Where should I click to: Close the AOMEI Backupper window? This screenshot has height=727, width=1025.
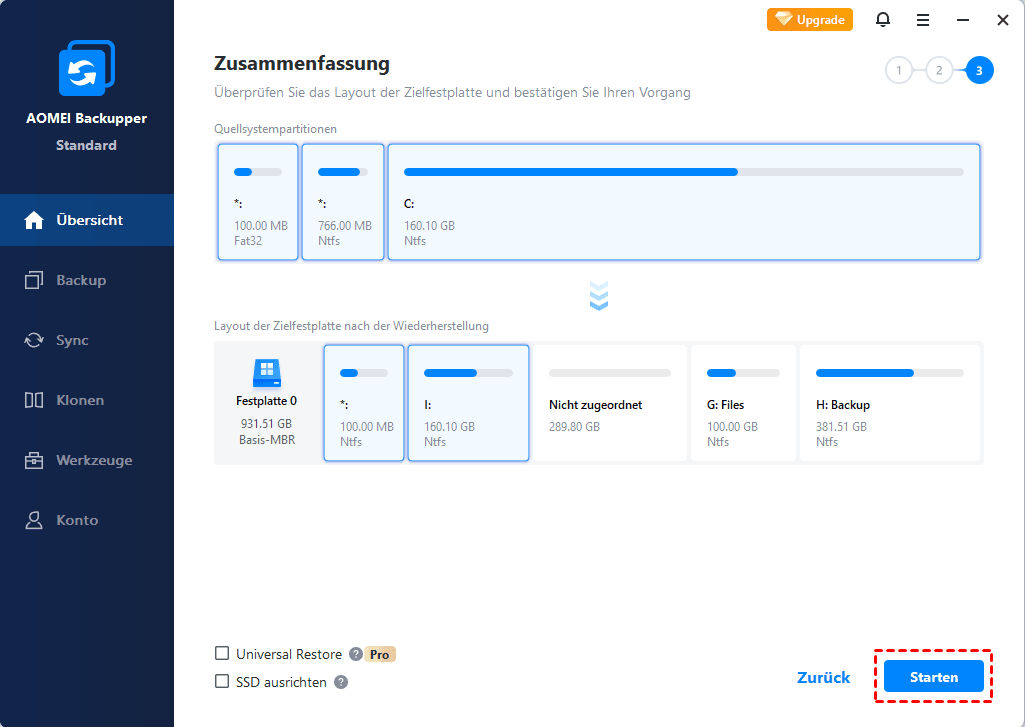pyautogui.click(x=1003, y=20)
